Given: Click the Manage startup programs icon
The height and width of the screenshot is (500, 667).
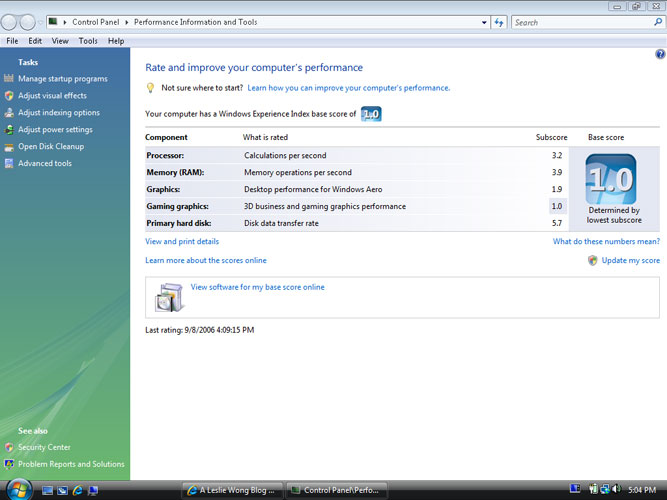Looking at the screenshot, I should coord(9,79).
